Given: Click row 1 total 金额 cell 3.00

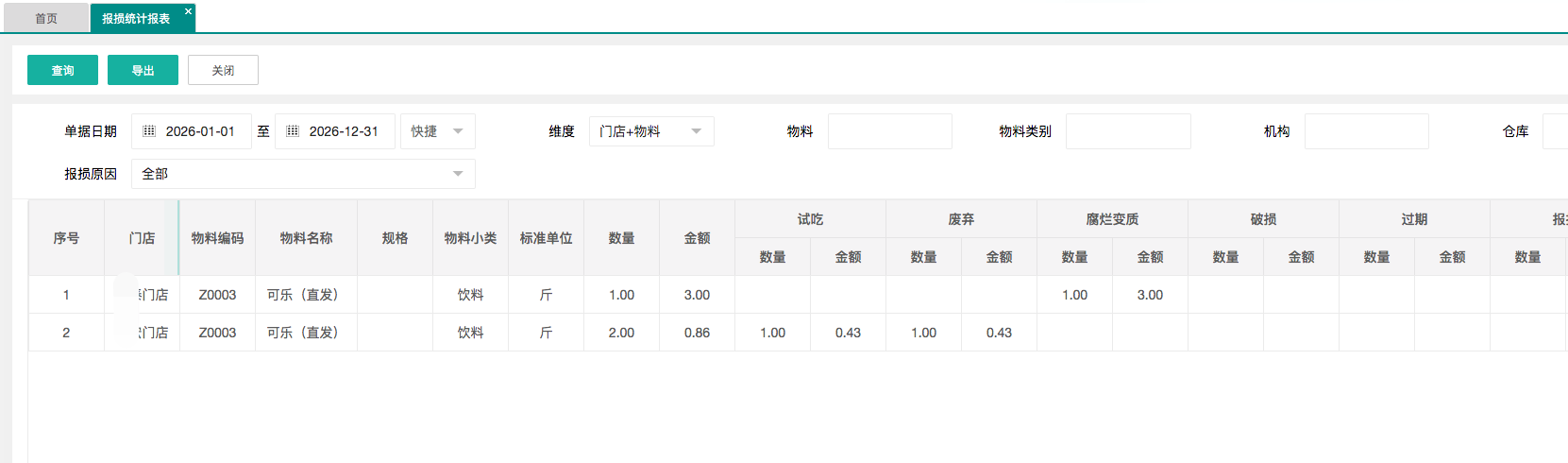Looking at the screenshot, I should (698, 295).
